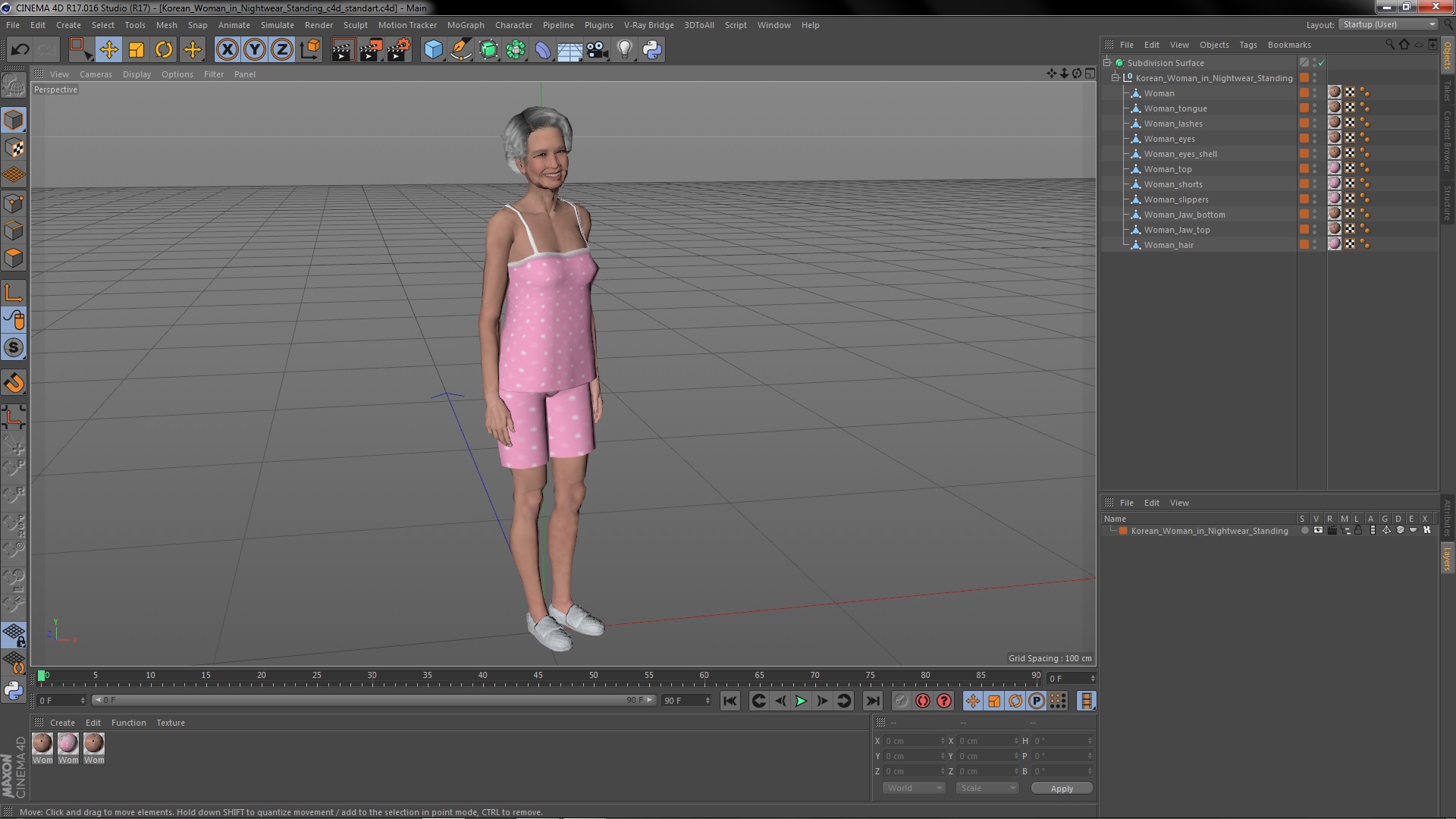Screen dimensions: 1456x819
Task: Open the Deformer bend icon
Action: coord(543,50)
